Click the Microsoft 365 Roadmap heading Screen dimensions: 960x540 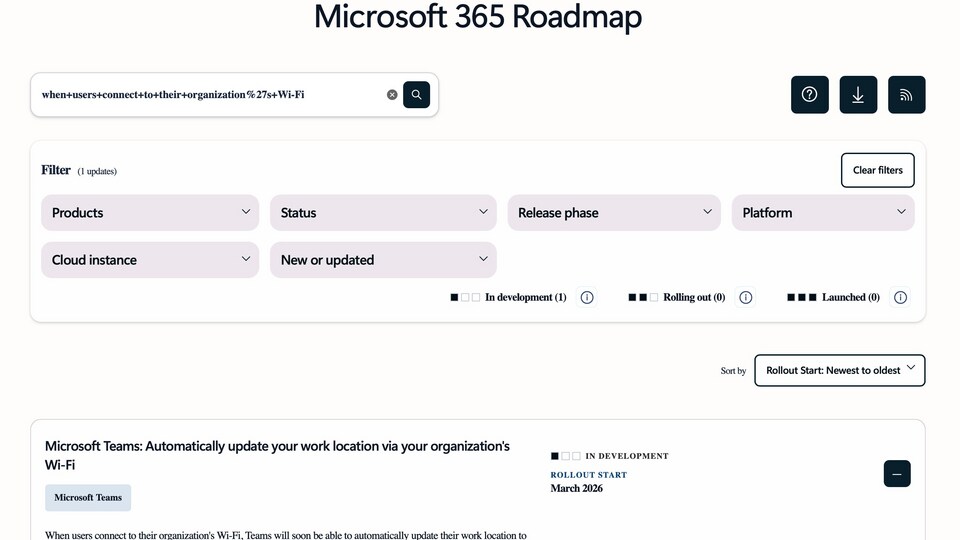click(x=478, y=17)
